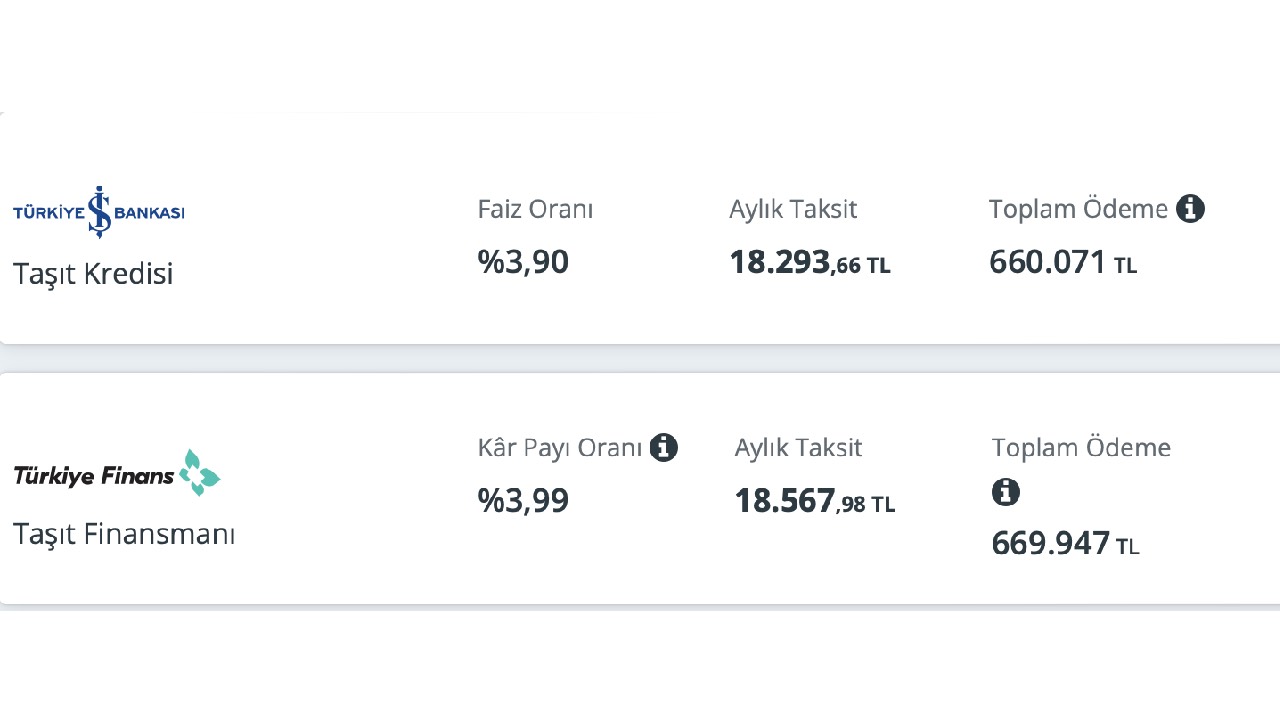Click the 669.947 TL total payment
1280x720 pixels.
1065,544
